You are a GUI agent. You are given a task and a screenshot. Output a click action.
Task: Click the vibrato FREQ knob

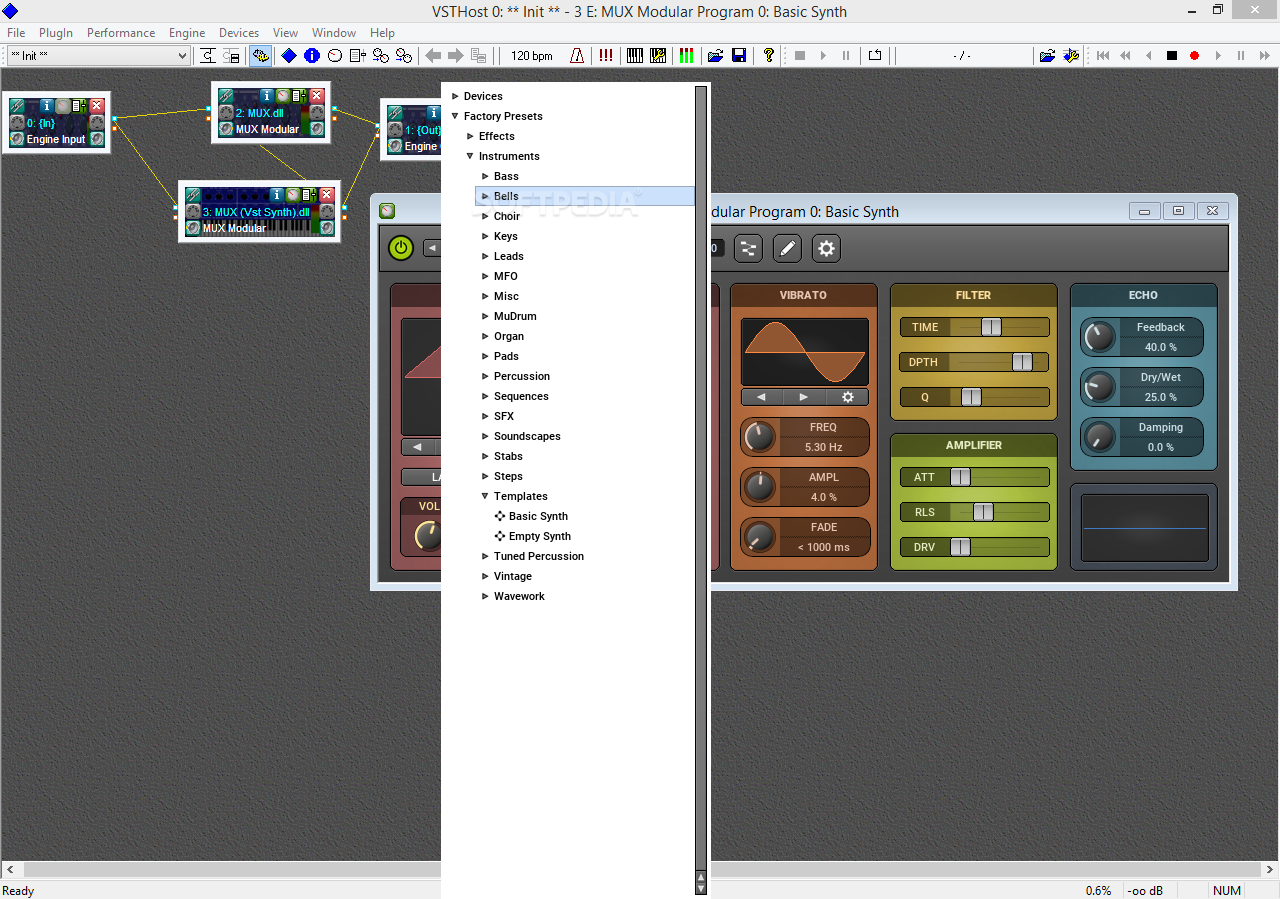[759, 437]
